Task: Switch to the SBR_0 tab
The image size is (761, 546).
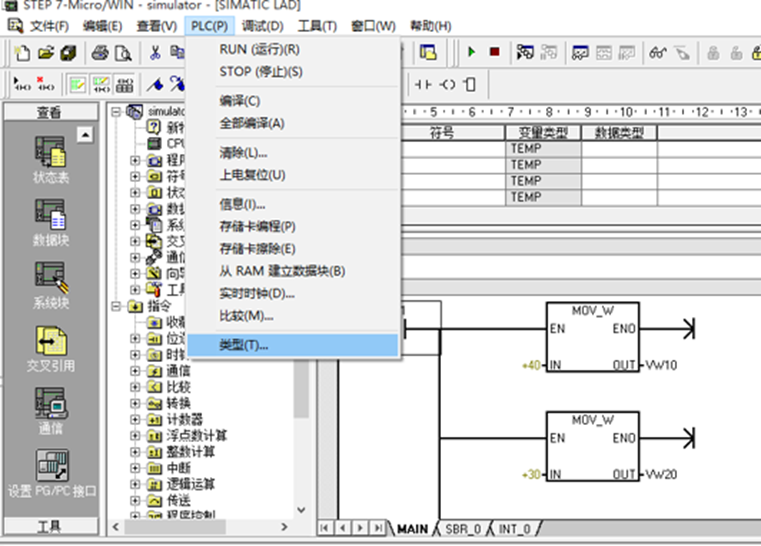Action: pyautogui.click(x=463, y=529)
